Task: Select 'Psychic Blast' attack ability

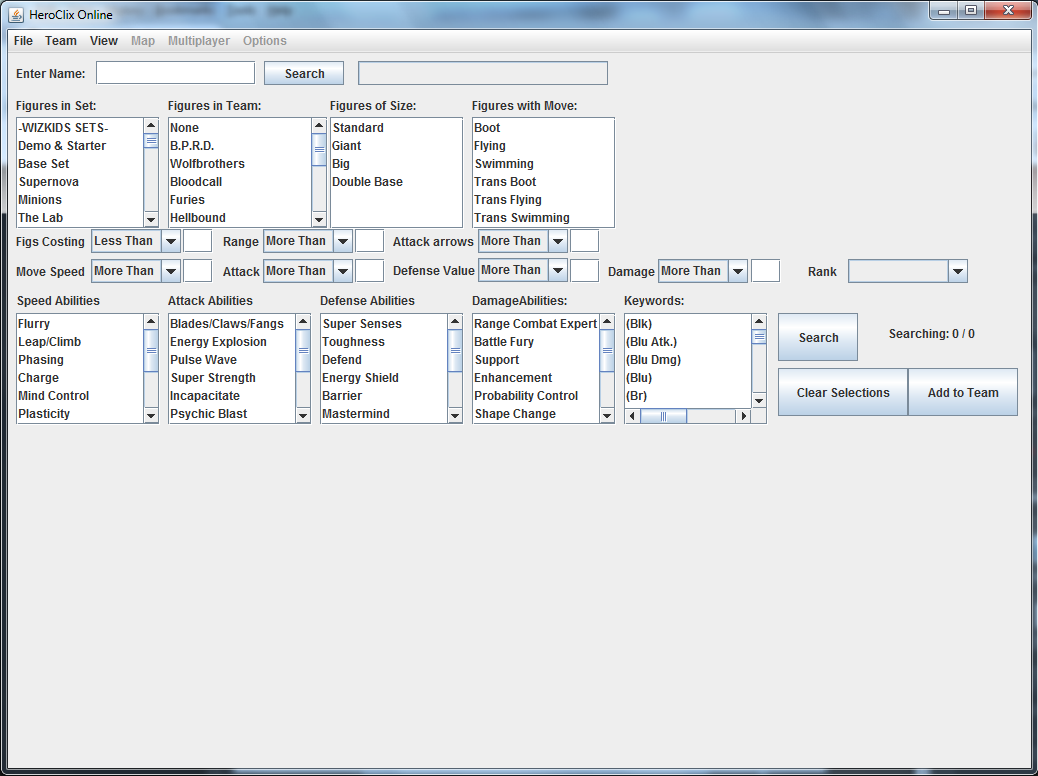Action: tap(232, 413)
